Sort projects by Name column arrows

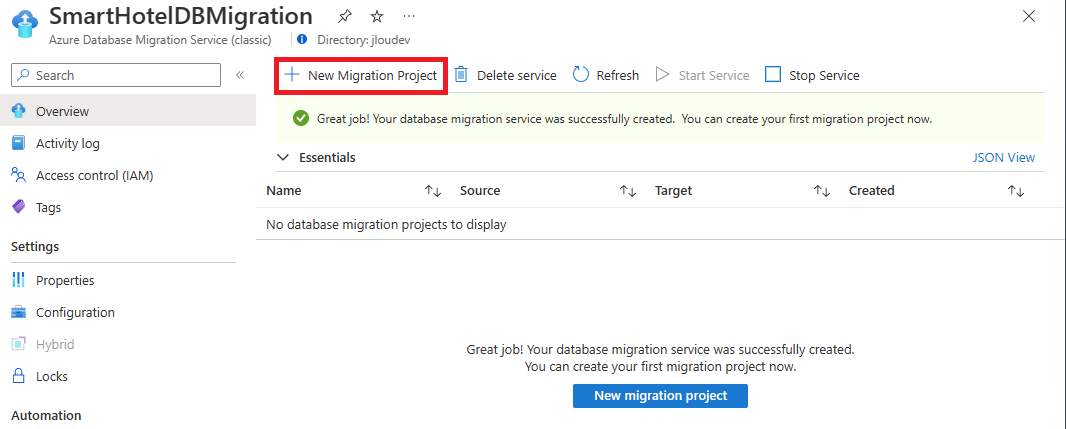tap(433, 191)
